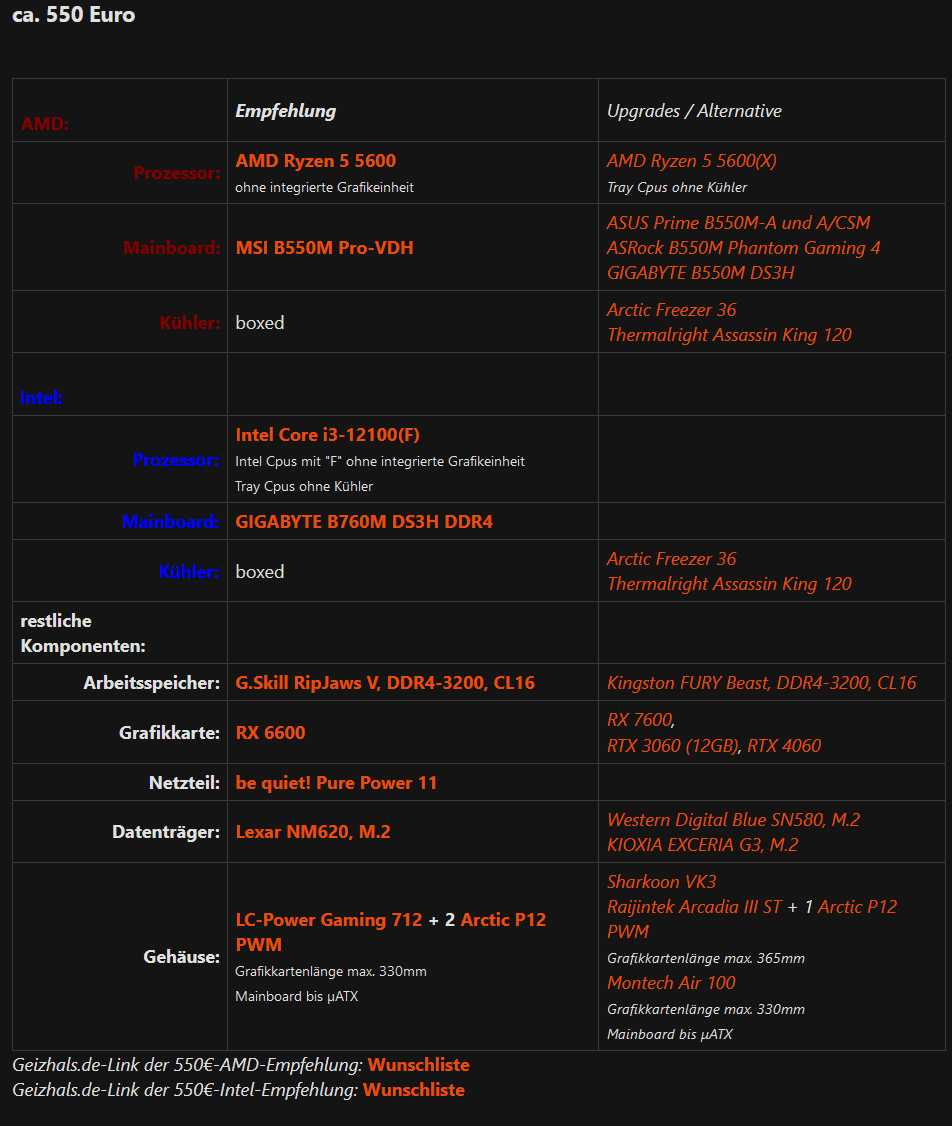Open Arctic Freezer 36 link in AMD cooler row

671,310
